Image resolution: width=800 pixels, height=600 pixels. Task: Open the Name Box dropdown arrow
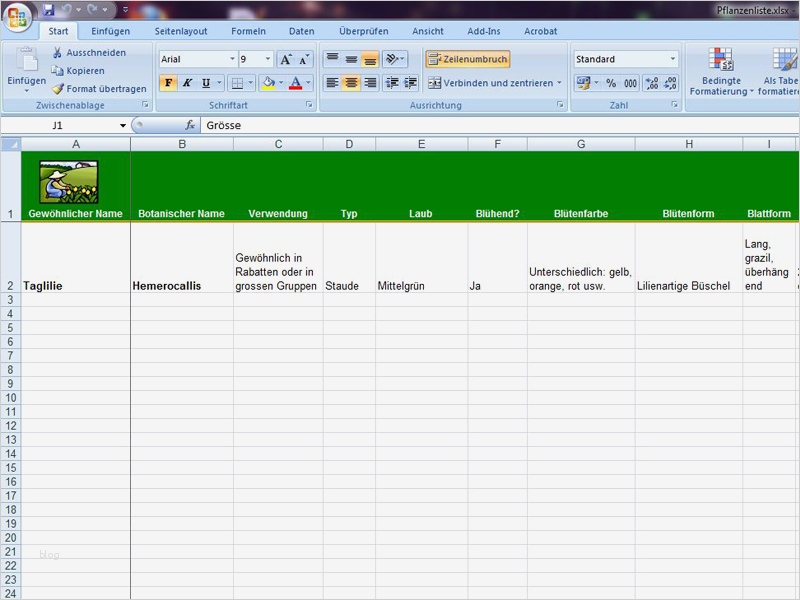click(123, 126)
